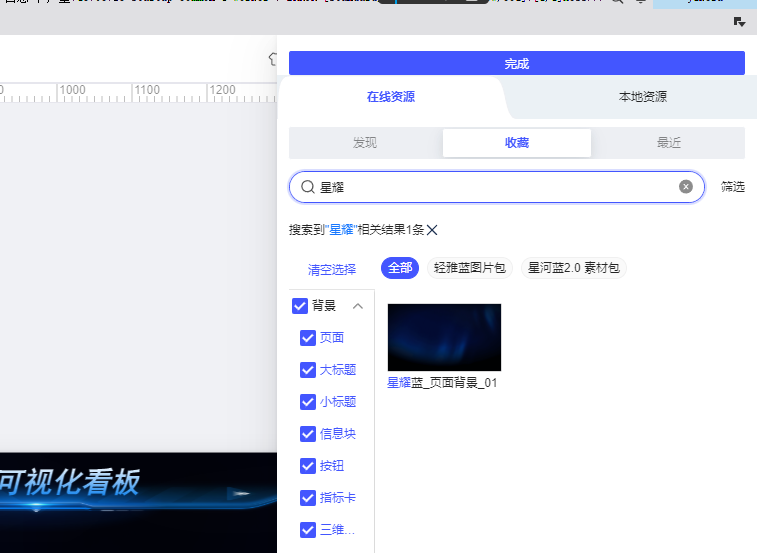Click the search magnifier icon
Screen dimensions: 757x553
coord(308,187)
